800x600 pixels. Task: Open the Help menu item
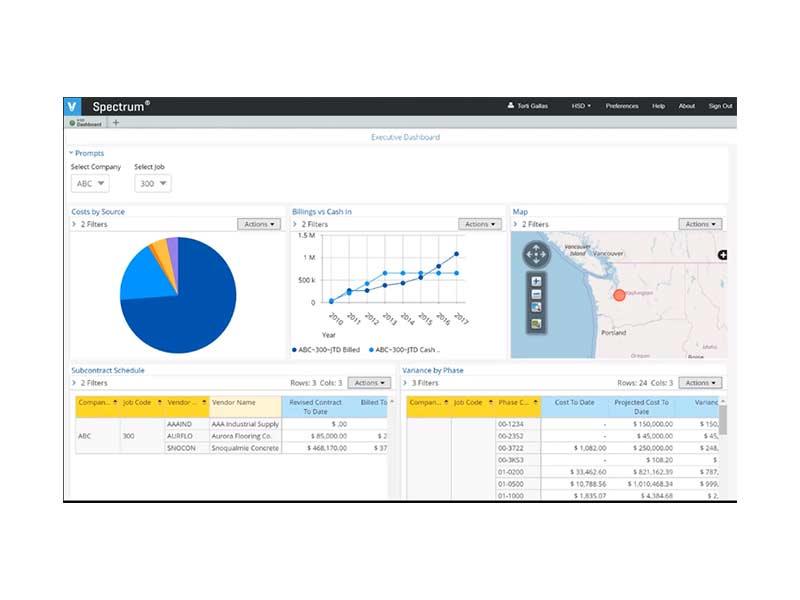coord(658,106)
